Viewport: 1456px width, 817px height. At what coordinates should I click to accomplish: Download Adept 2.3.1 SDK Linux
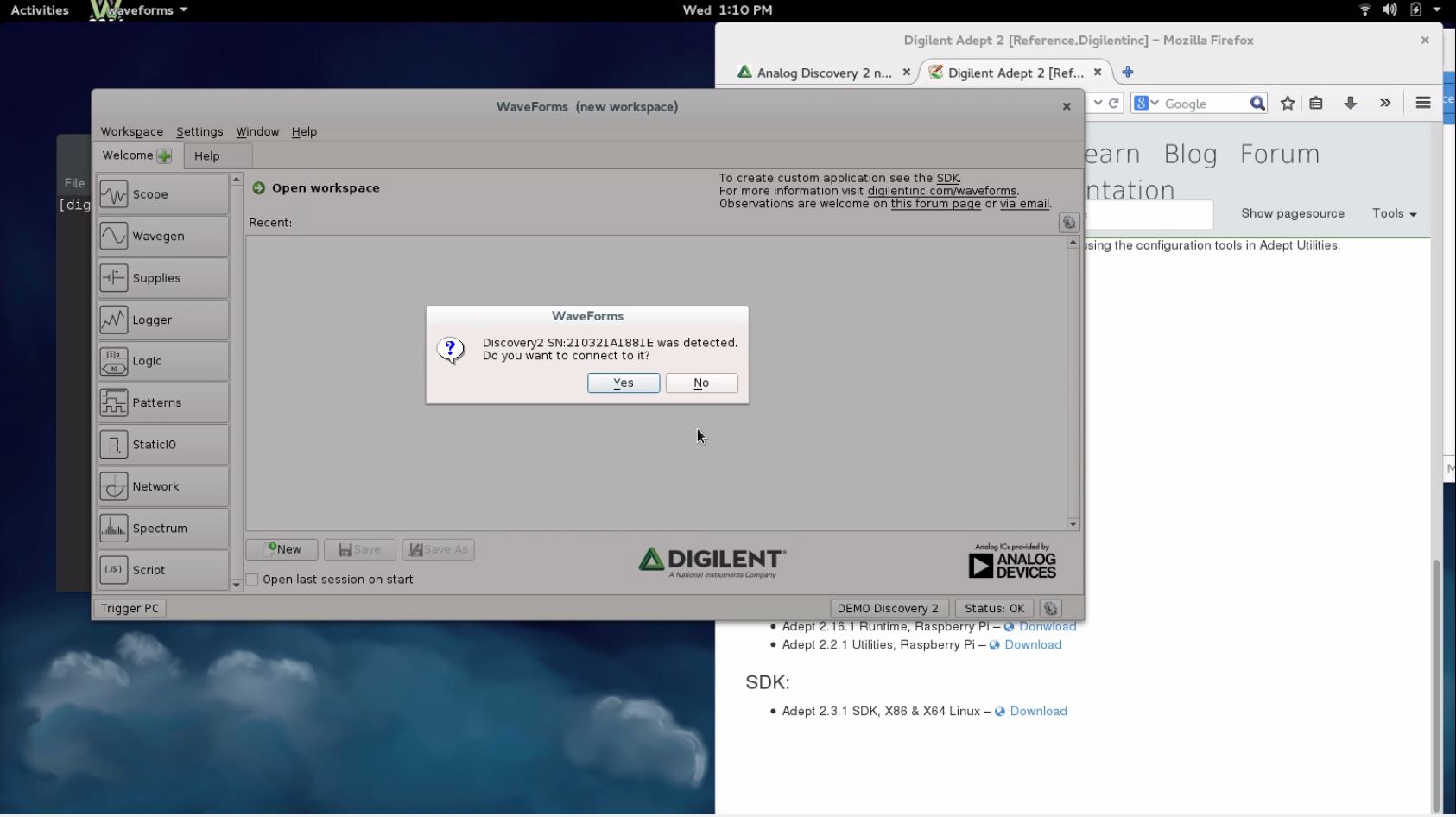tap(1038, 711)
